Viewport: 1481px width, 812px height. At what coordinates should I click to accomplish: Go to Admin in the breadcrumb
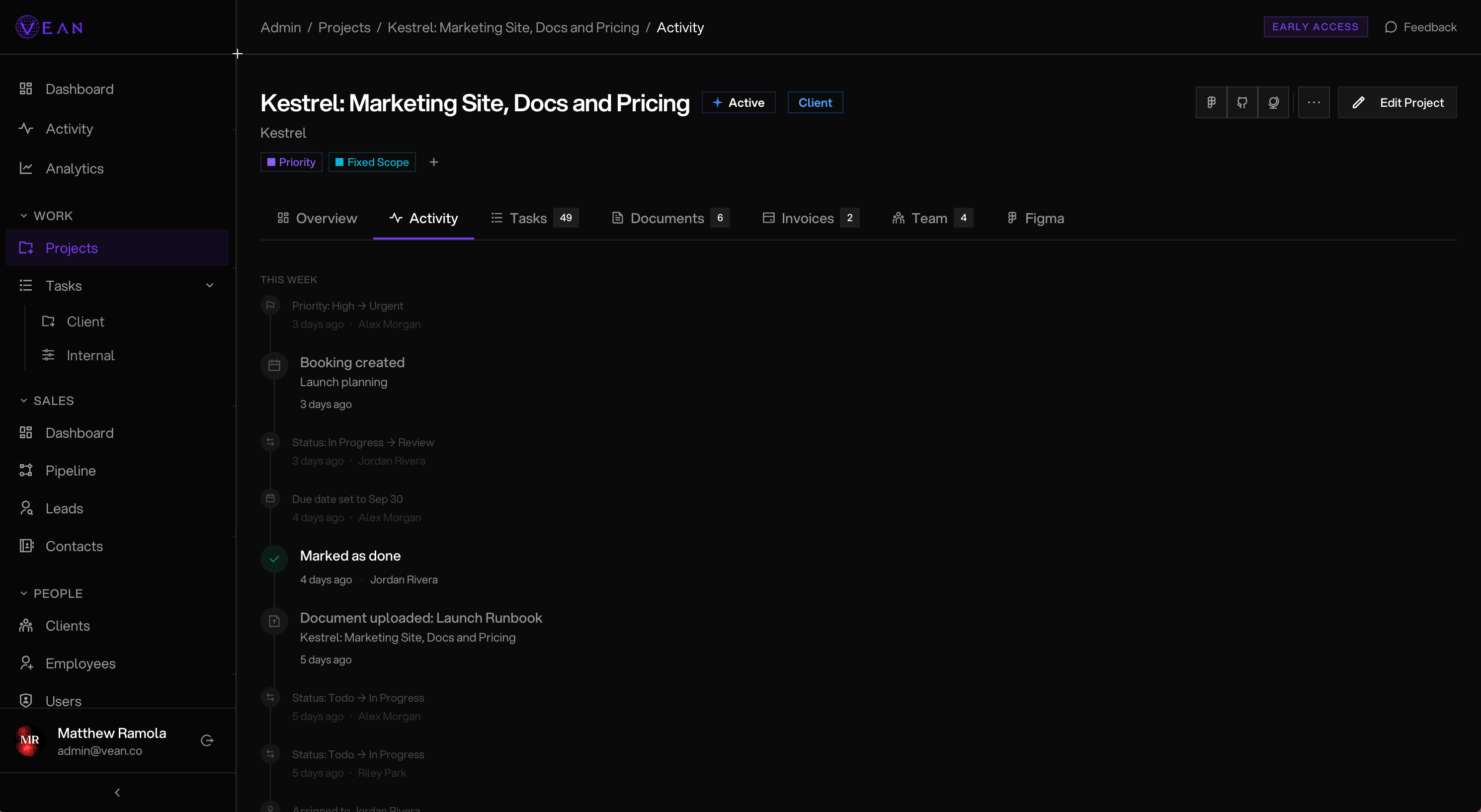coord(281,27)
